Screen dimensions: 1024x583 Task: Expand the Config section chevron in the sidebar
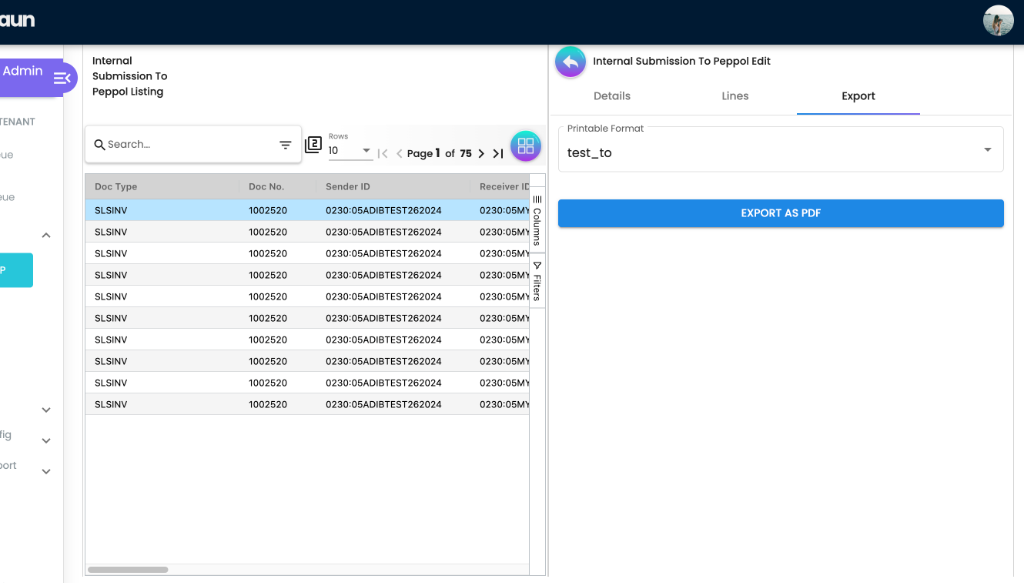tap(45, 439)
